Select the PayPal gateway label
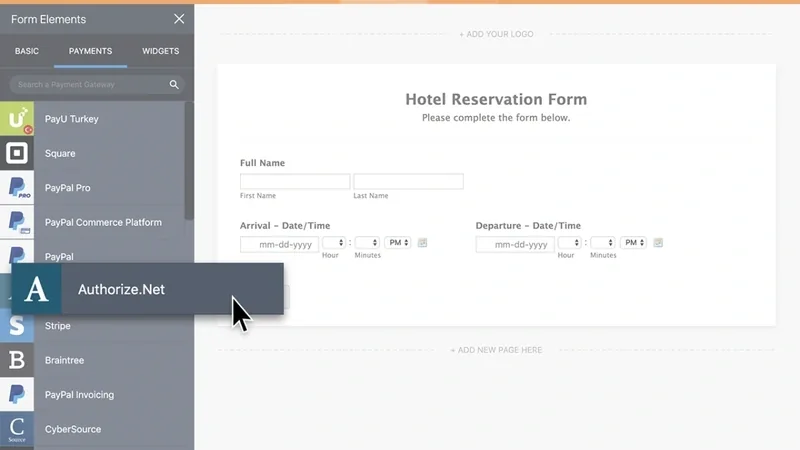The height and width of the screenshot is (450, 800). click(x=59, y=257)
